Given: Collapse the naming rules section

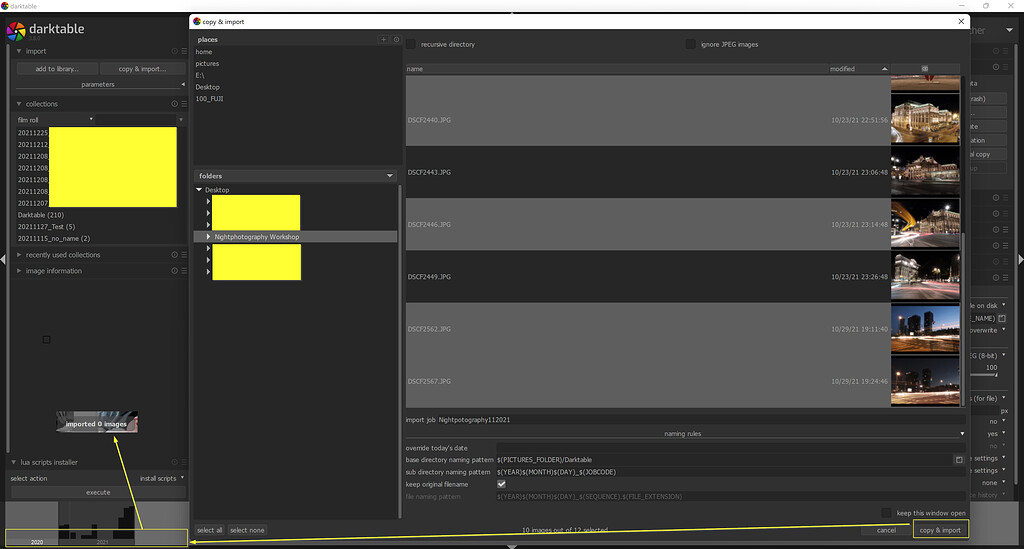Looking at the screenshot, I should (962, 433).
